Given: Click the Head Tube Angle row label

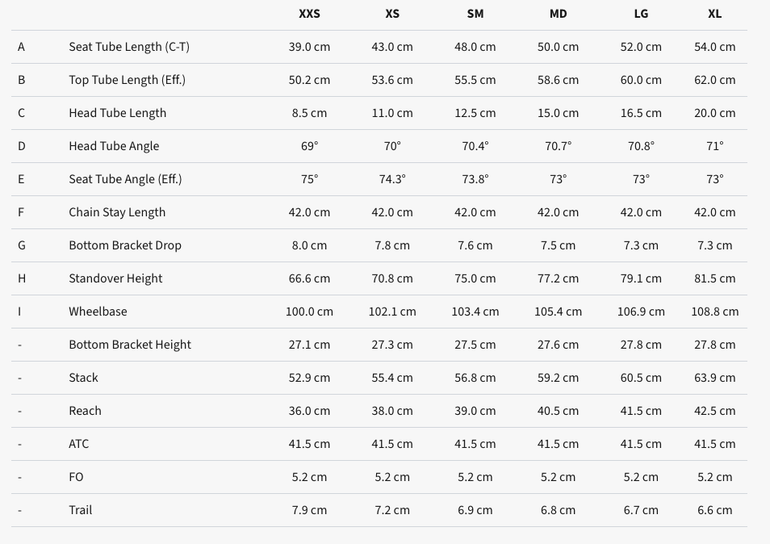Looking at the screenshot, I should tap(114, 146).
